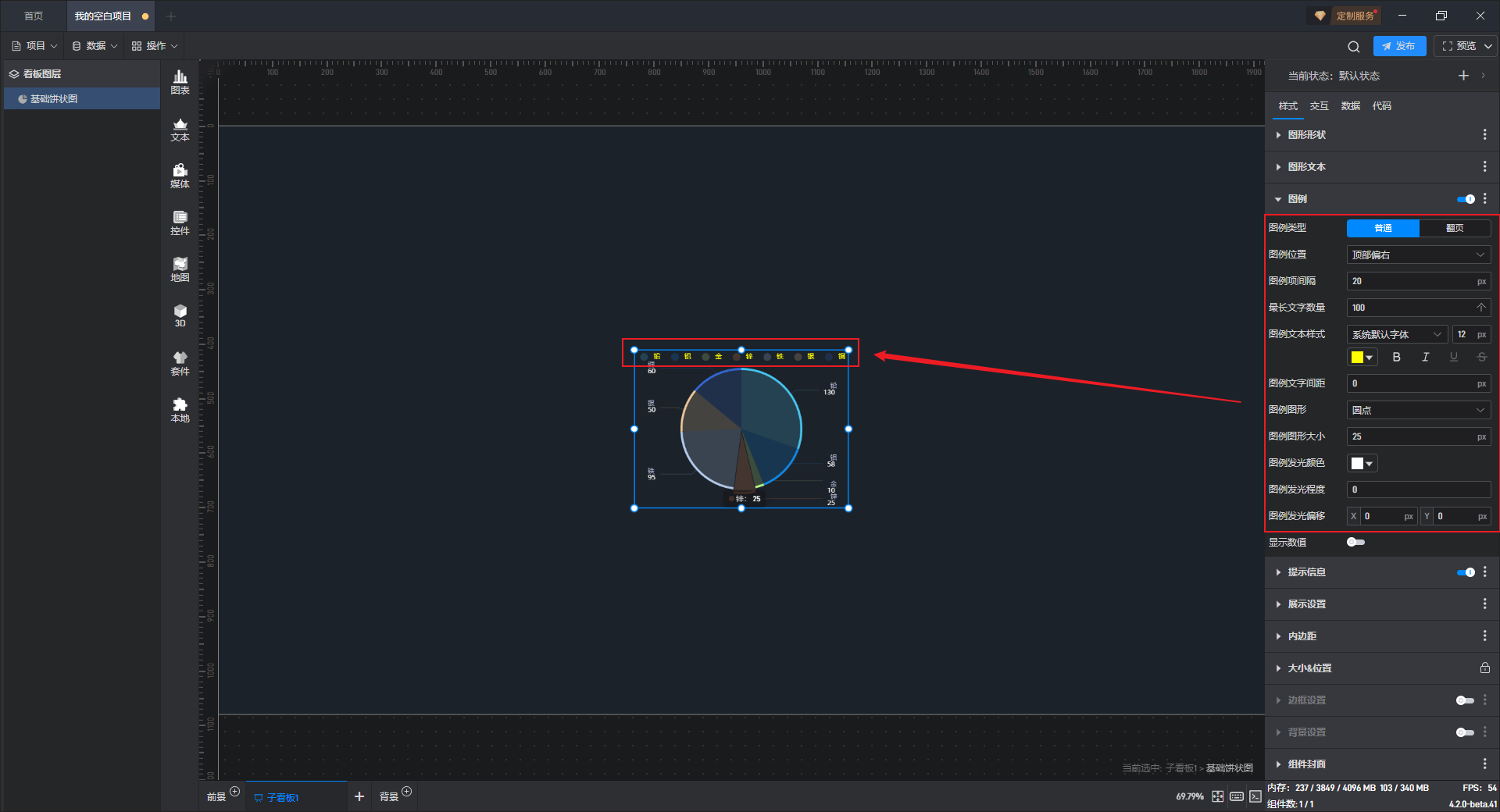1500x812 pixels.
Task: Open more options for 图形文本 section
Action: tap(1484, 167)
